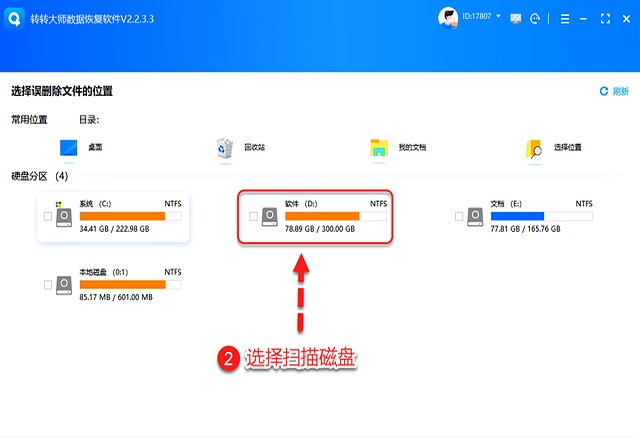Minimize the window
Screen dimensions: 640x438
coord(584,19)
